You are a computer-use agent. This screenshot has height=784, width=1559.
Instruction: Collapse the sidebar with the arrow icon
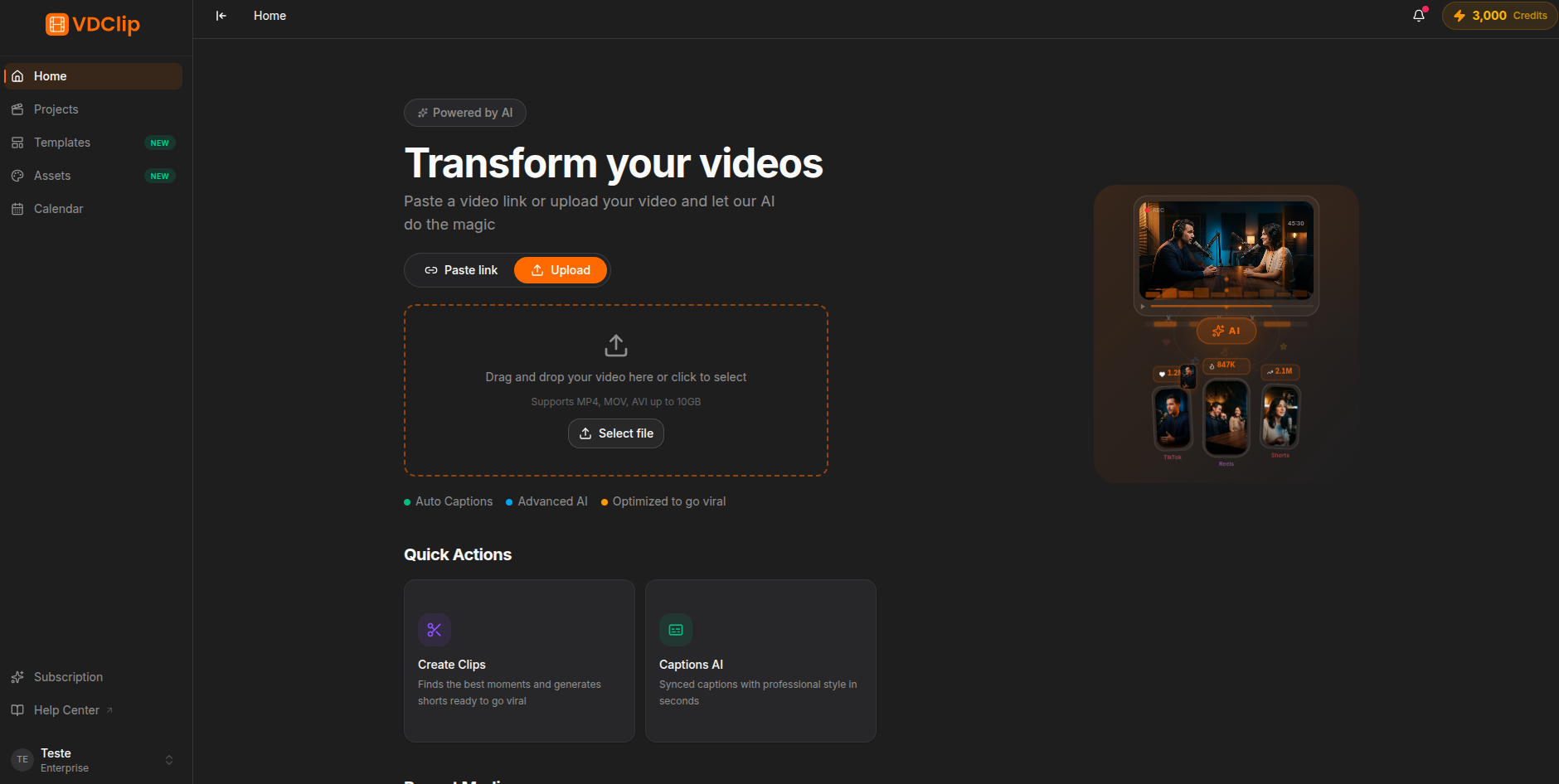[221, 16]
